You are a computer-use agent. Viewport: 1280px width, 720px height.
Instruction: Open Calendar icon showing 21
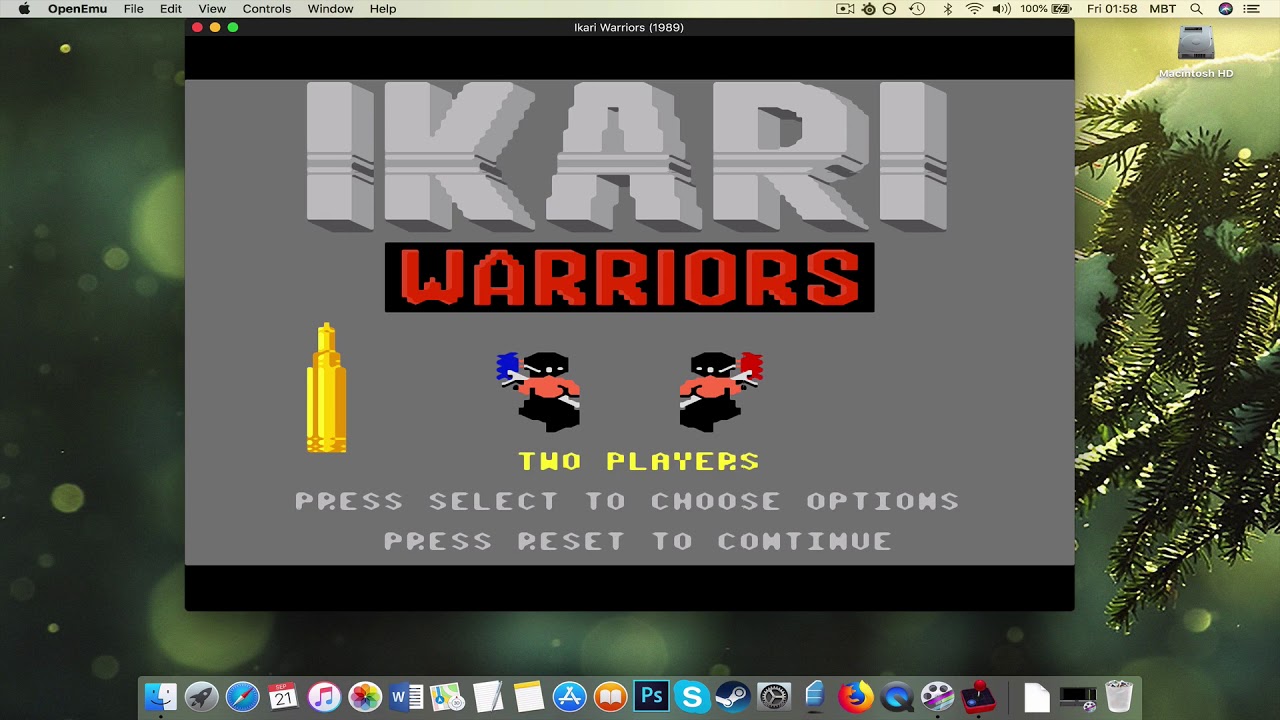284,696
